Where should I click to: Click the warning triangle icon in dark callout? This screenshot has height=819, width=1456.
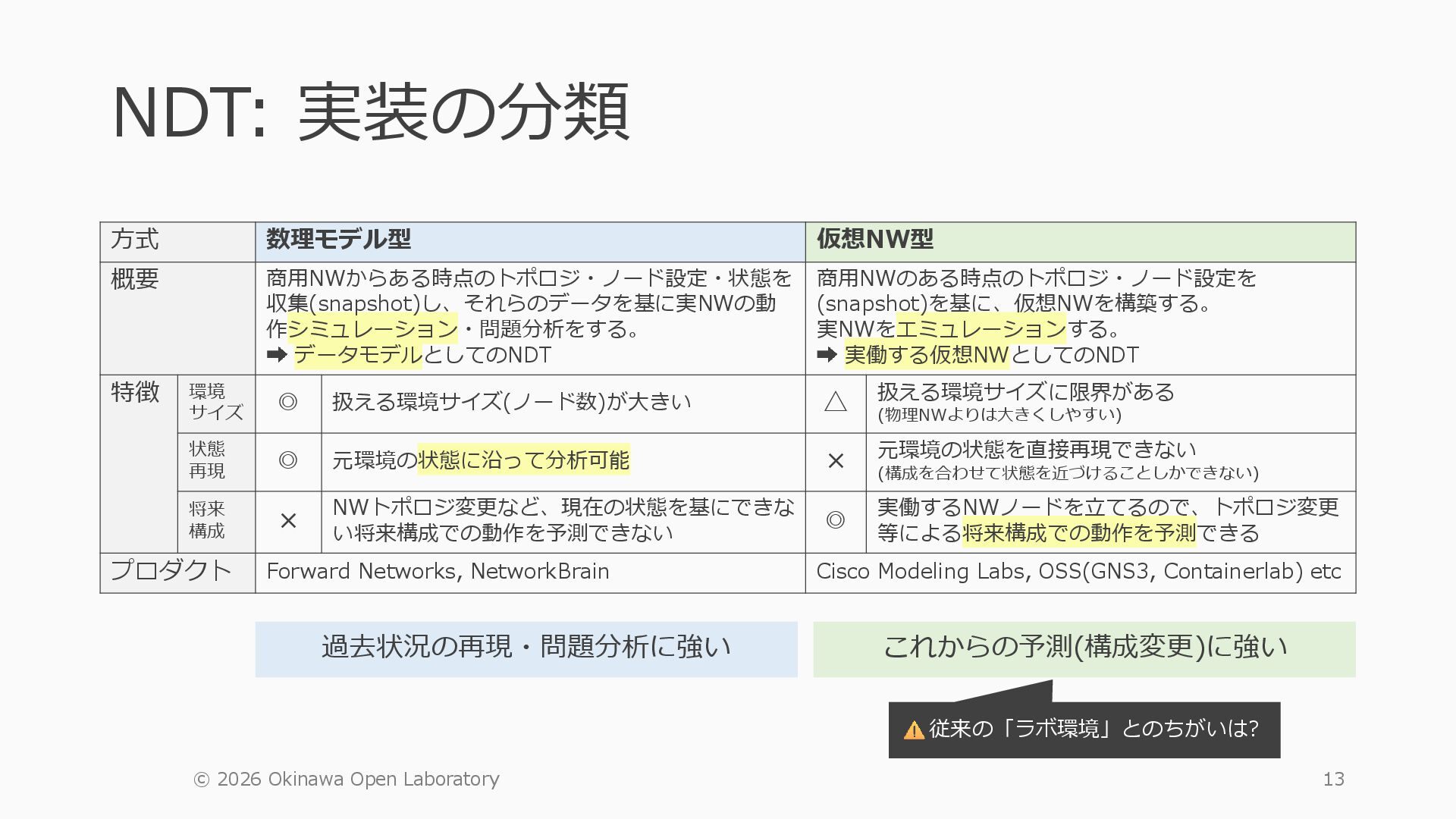tap(914, 730)
